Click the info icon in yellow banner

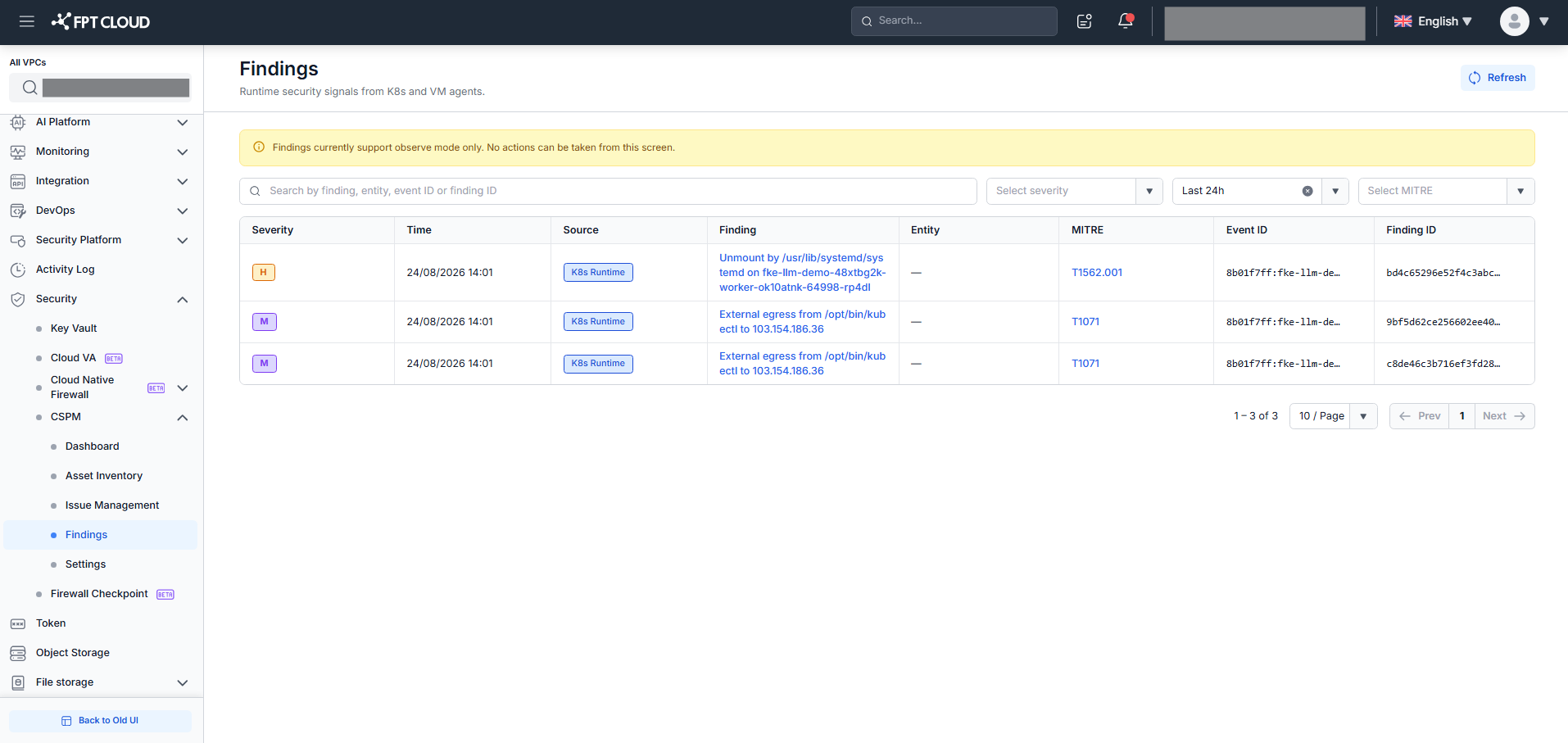(x=259, y=147)
